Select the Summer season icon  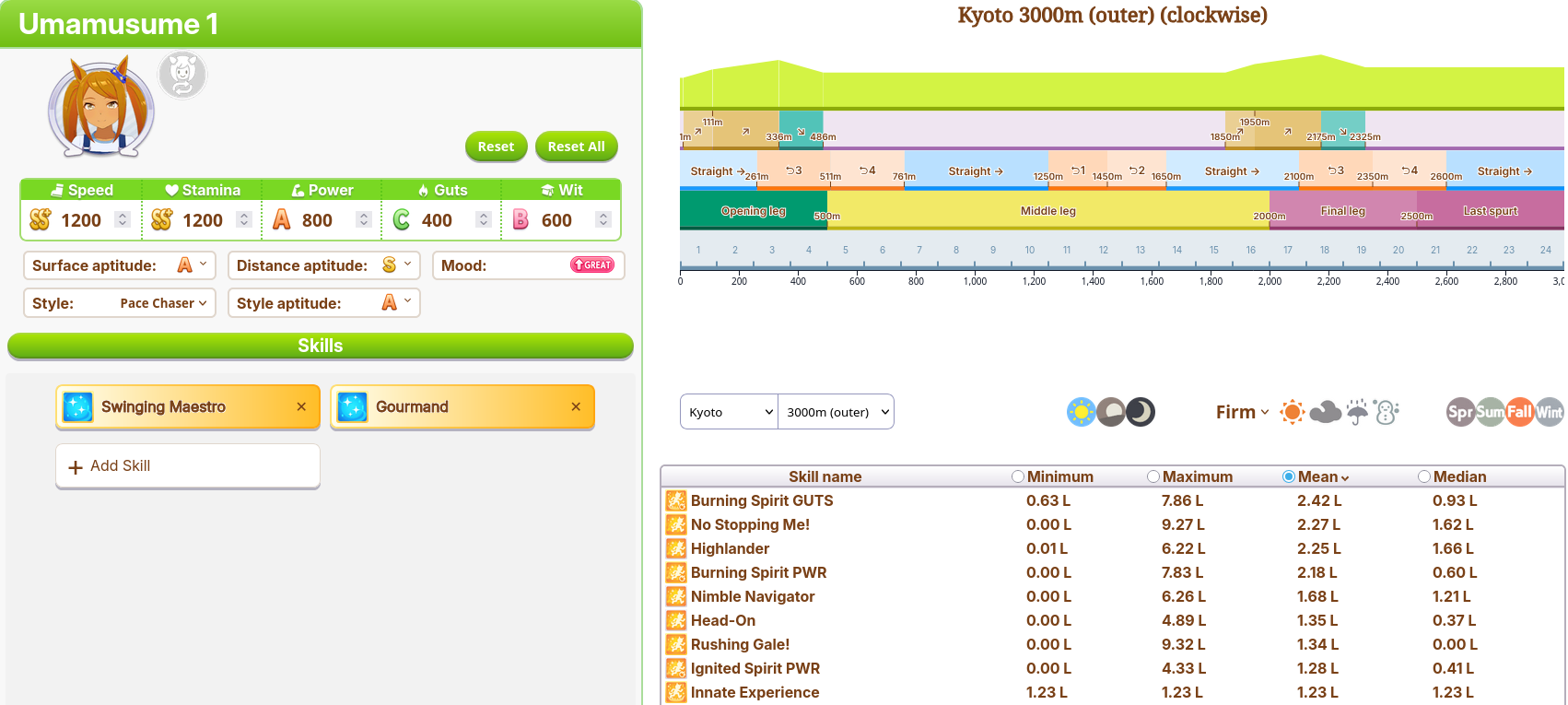(x=1490, y=412)
